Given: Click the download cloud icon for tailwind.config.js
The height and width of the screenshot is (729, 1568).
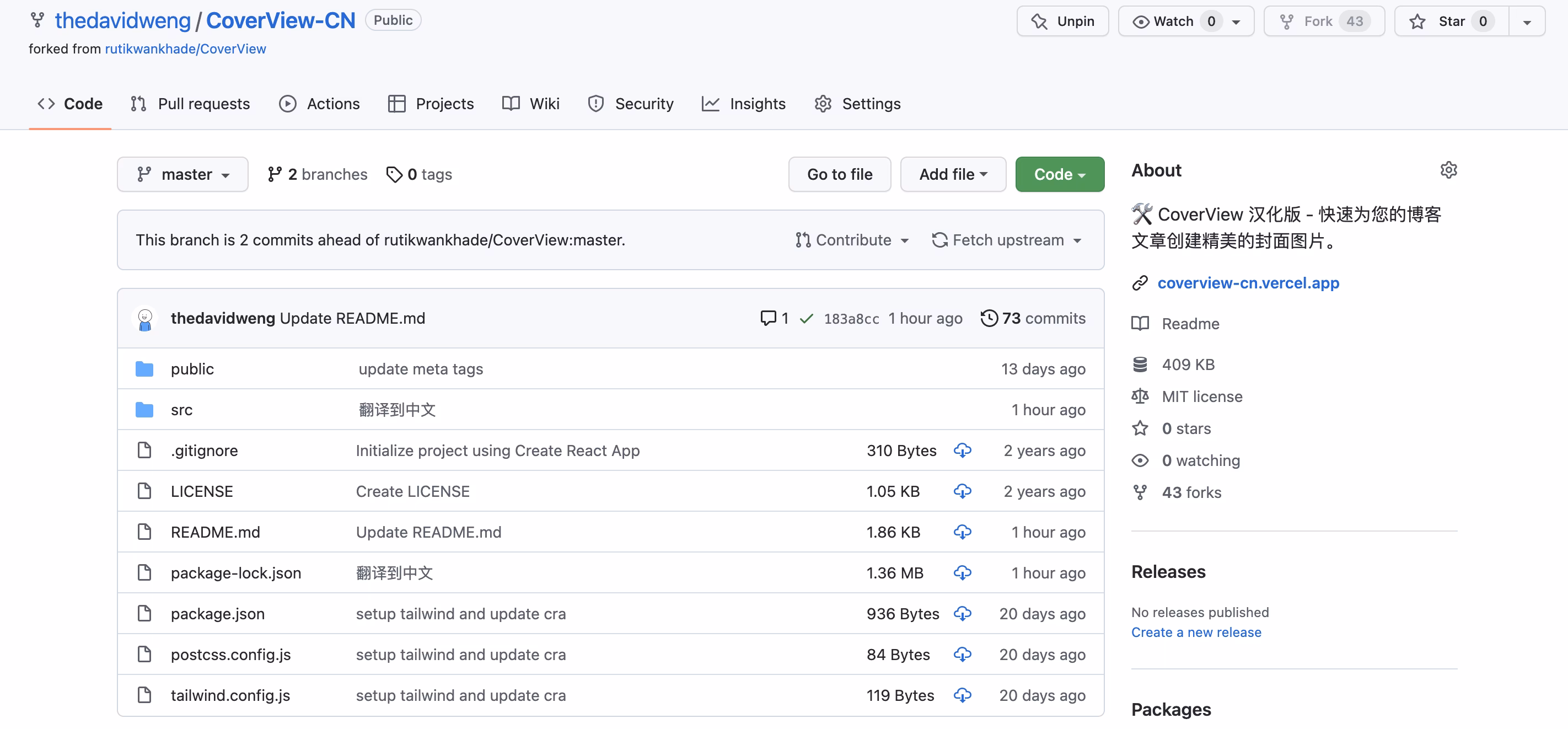Looking at the screenshot, I should click(x=962, y=695).
